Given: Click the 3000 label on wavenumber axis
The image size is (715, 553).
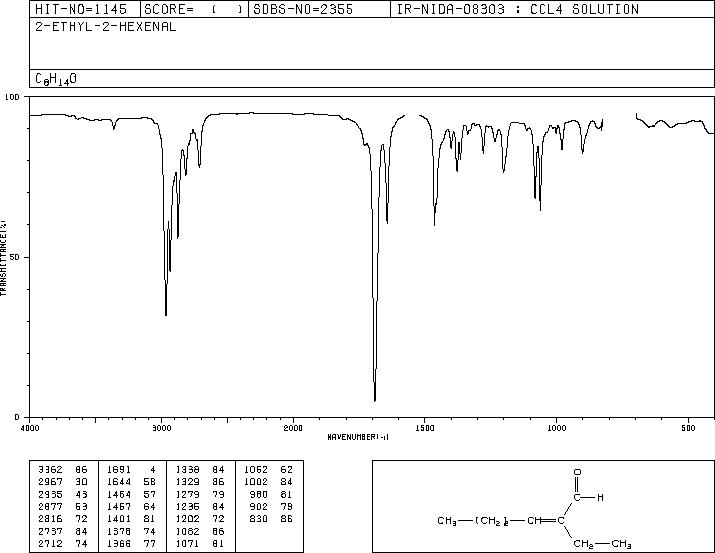Looking at the screenshot, I should click(161, 428).
